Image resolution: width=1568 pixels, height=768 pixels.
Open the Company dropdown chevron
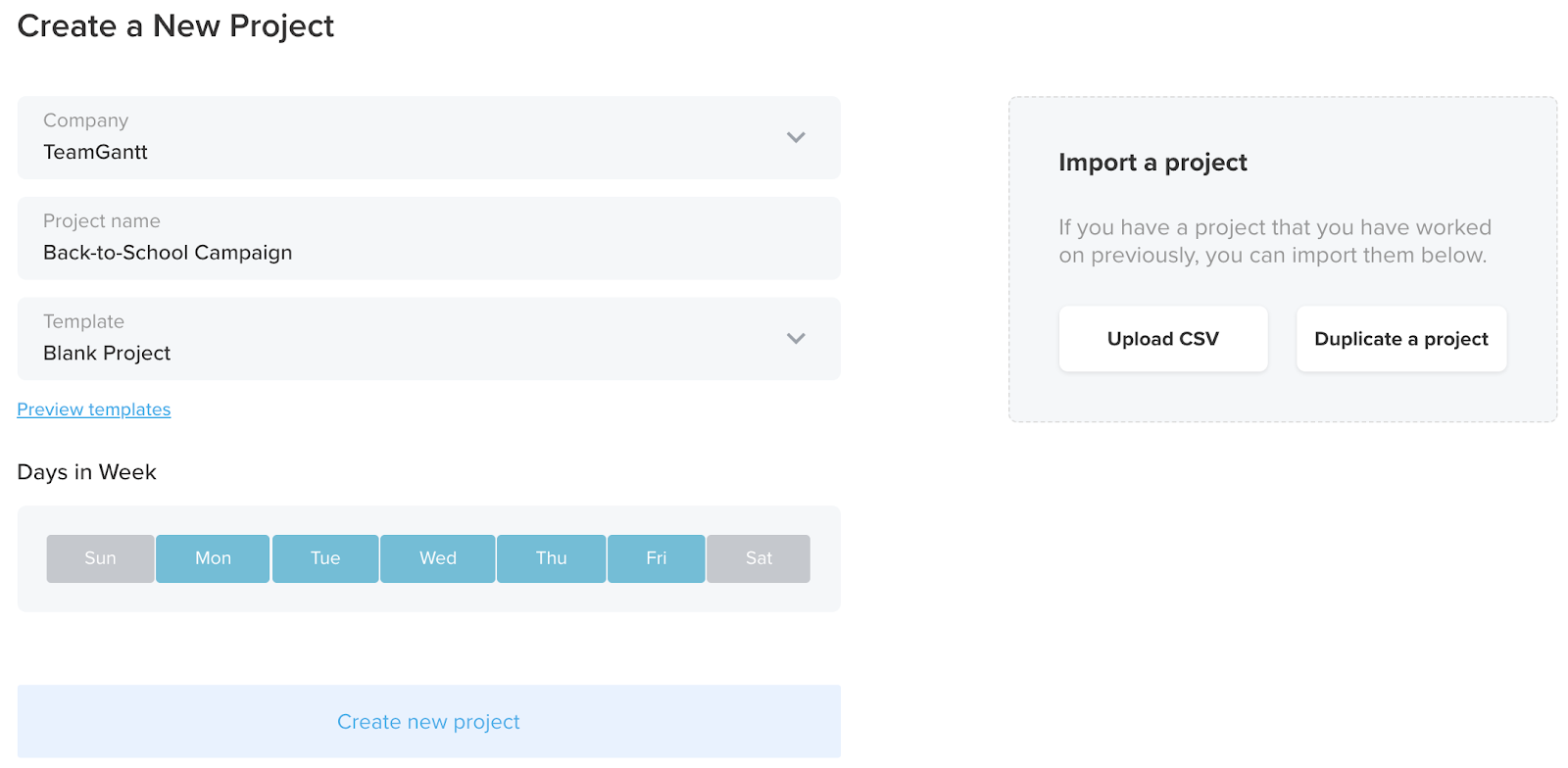click(x=796, y=137)
